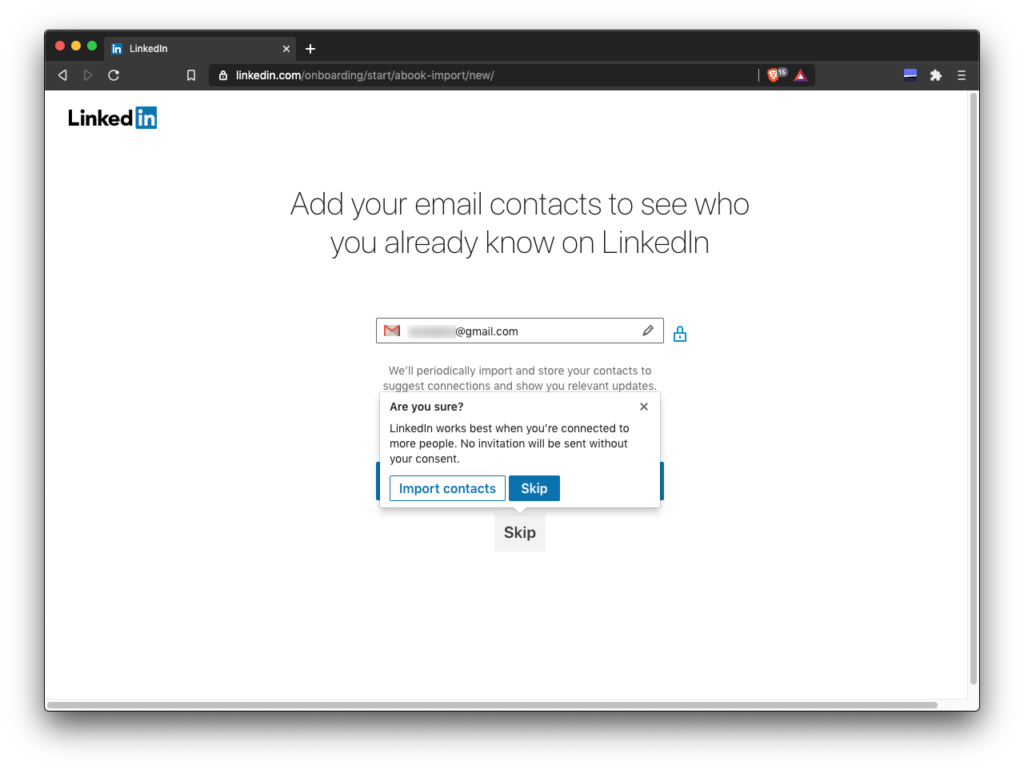
Task: Click the site padlock in the address bar
Action: click(x=223, y=75)
